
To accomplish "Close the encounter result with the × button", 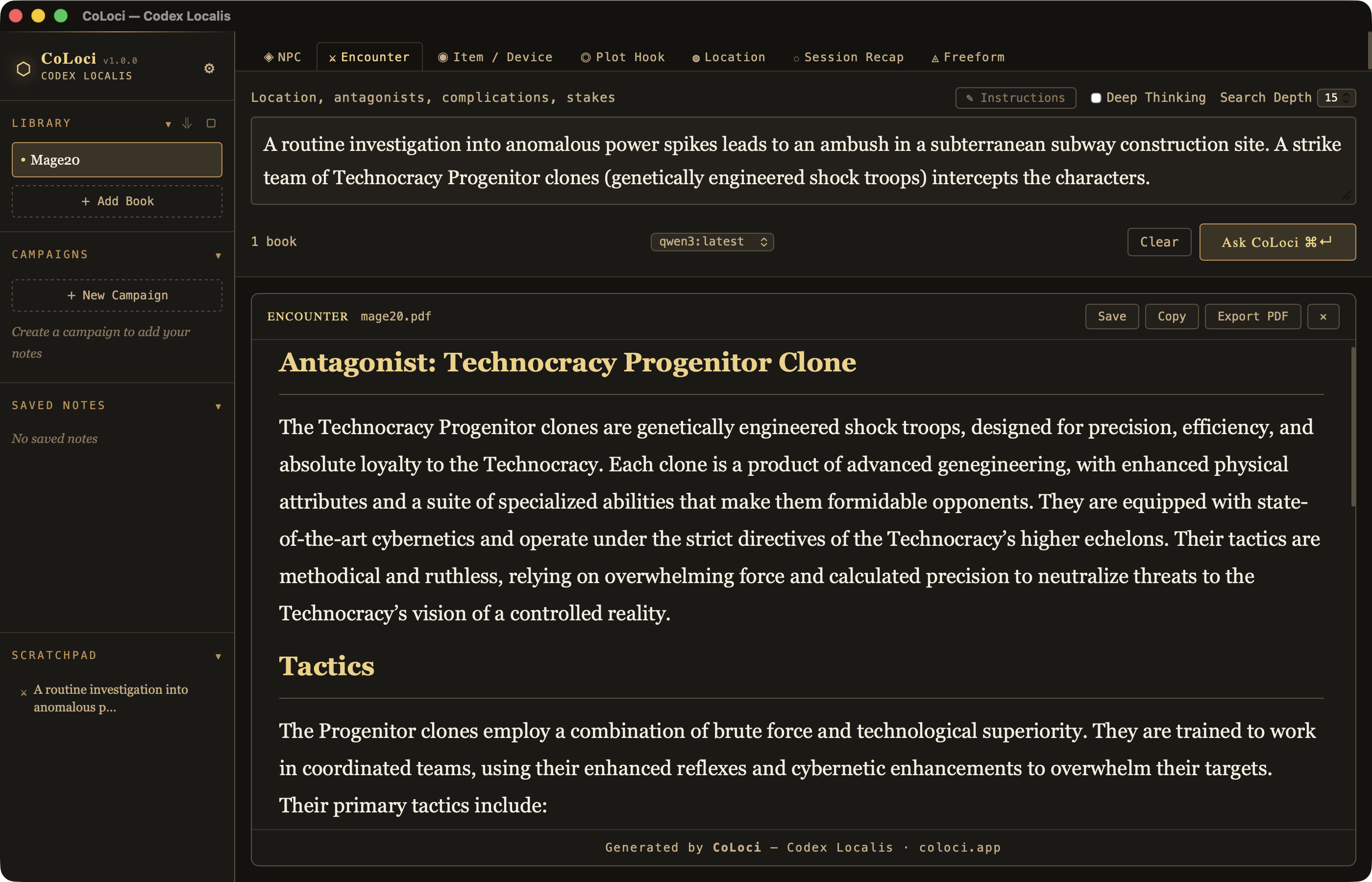I will [x=1323, y=317].
